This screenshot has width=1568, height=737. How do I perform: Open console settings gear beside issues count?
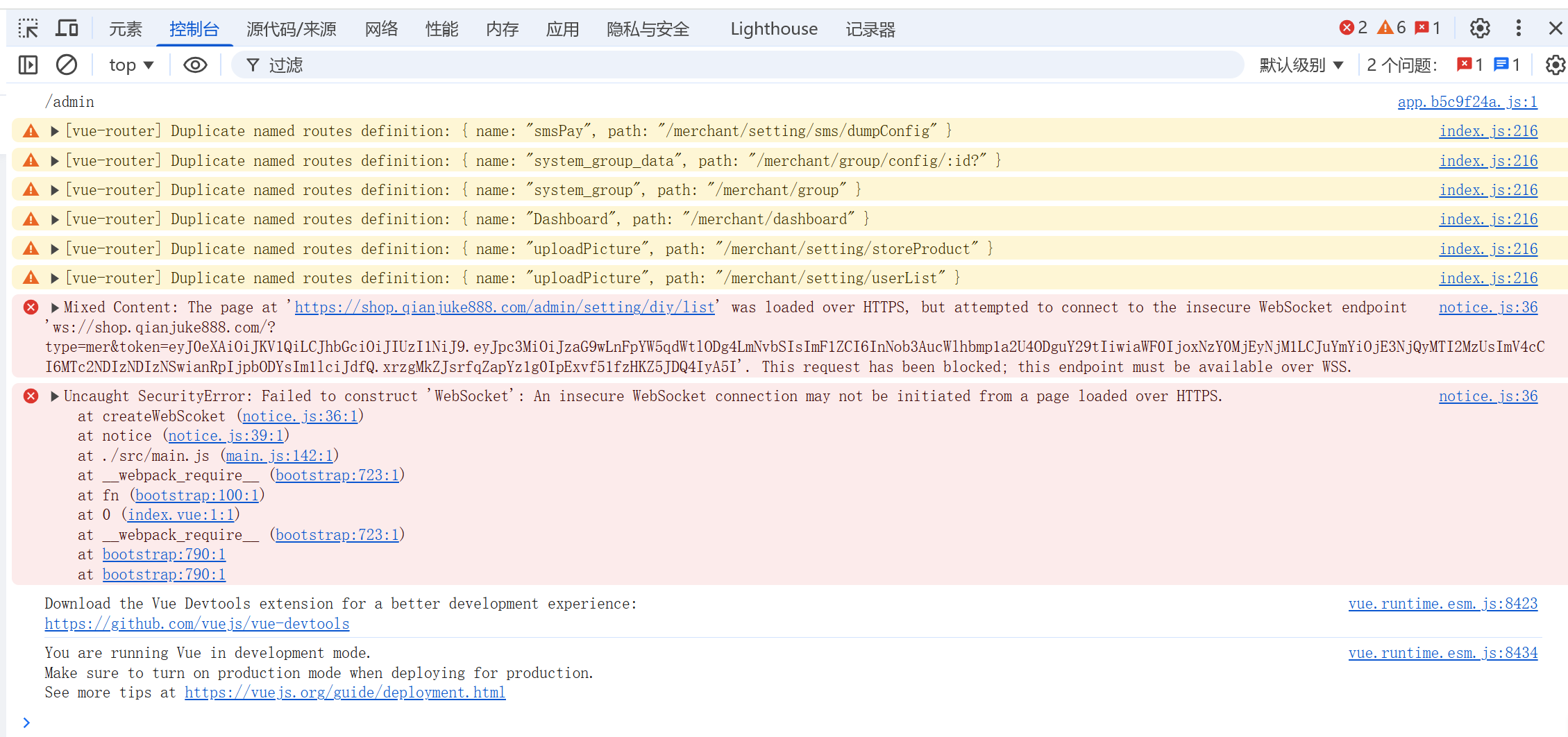(1555, 65)
